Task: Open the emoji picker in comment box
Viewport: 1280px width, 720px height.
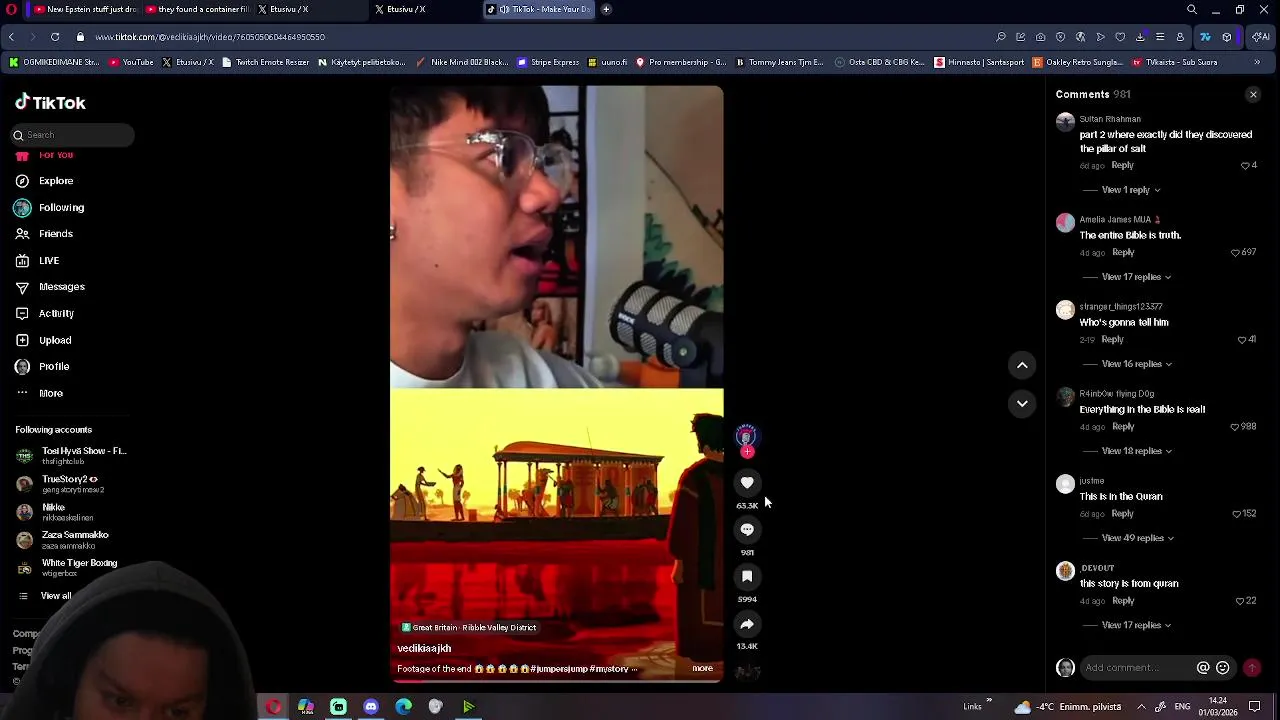Action: click(1222, 668)
